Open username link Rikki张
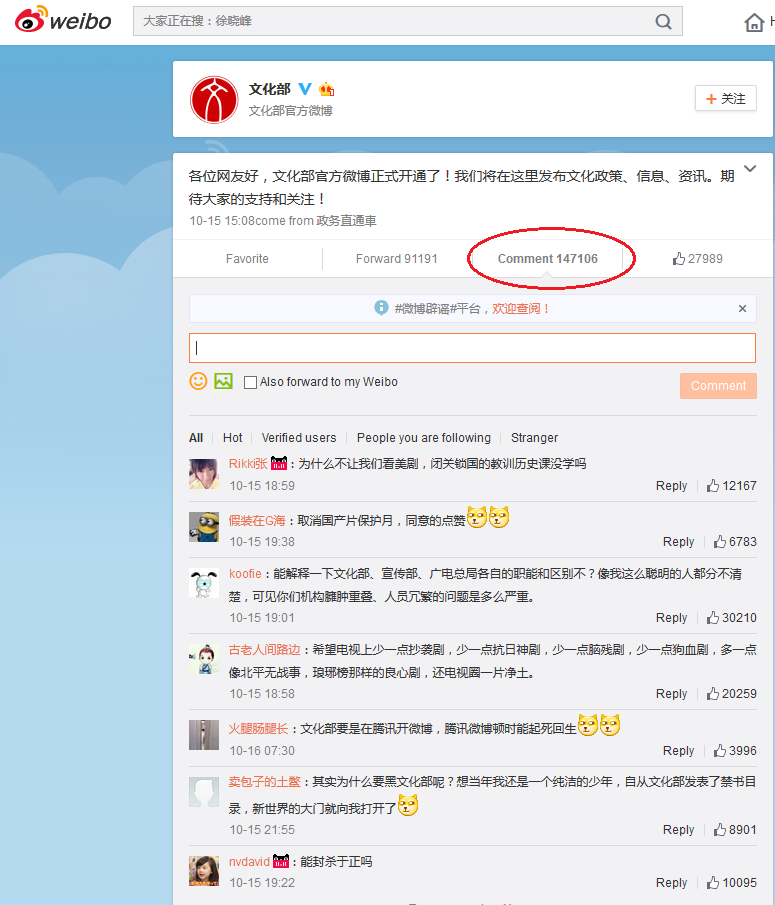This screenshot has width=775, height=905. (x=248, y=463)
